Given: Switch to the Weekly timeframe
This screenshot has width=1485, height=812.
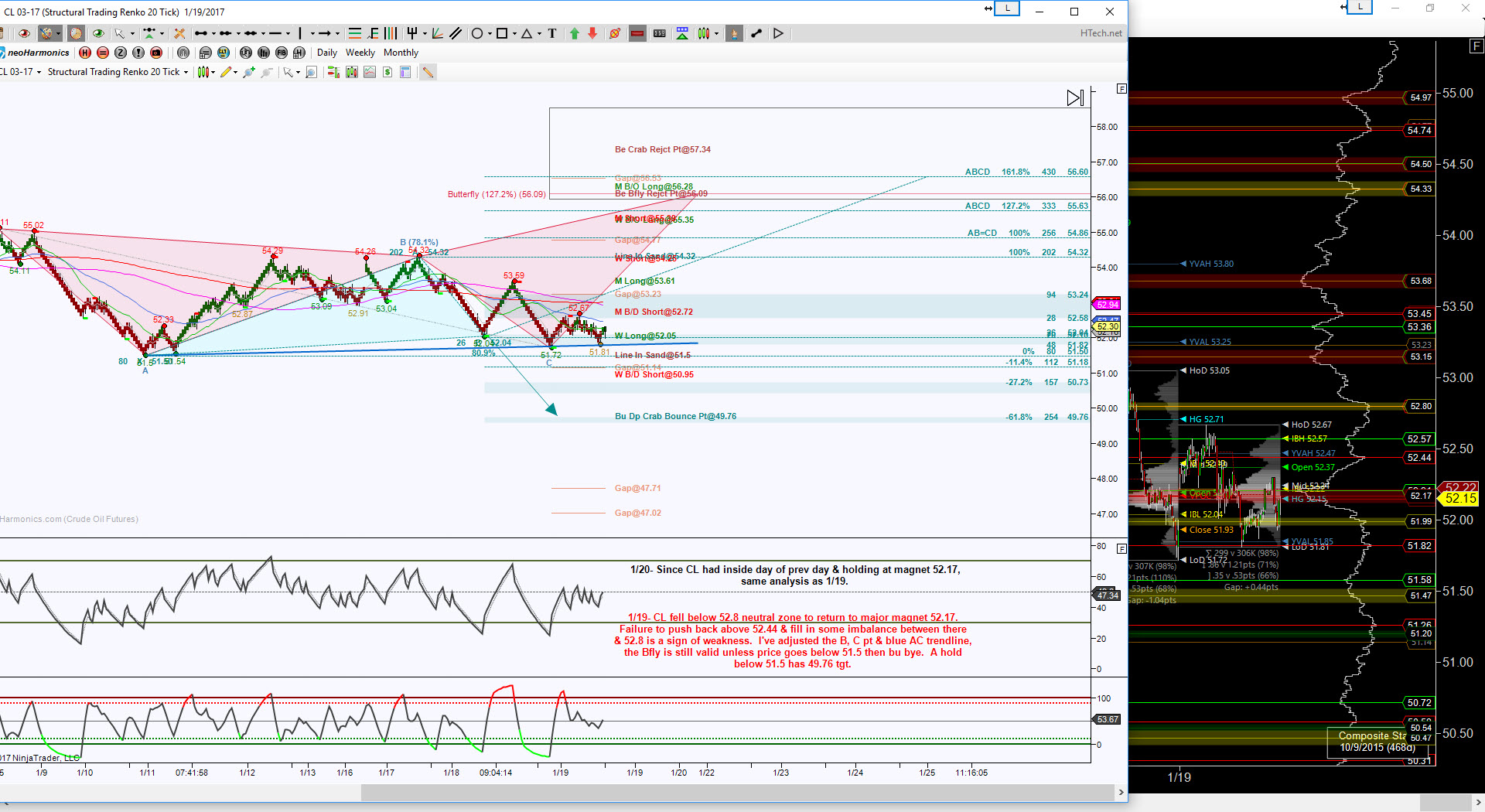Looking at the screenshot, I should pos(360,53).
